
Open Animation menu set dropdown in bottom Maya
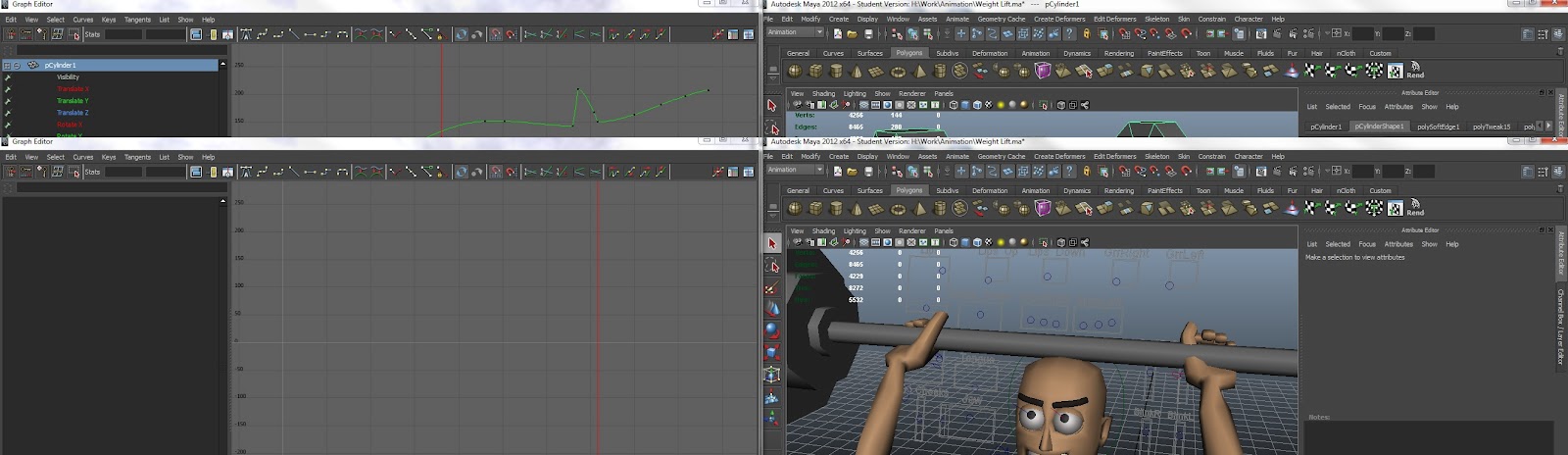point(794,170)
